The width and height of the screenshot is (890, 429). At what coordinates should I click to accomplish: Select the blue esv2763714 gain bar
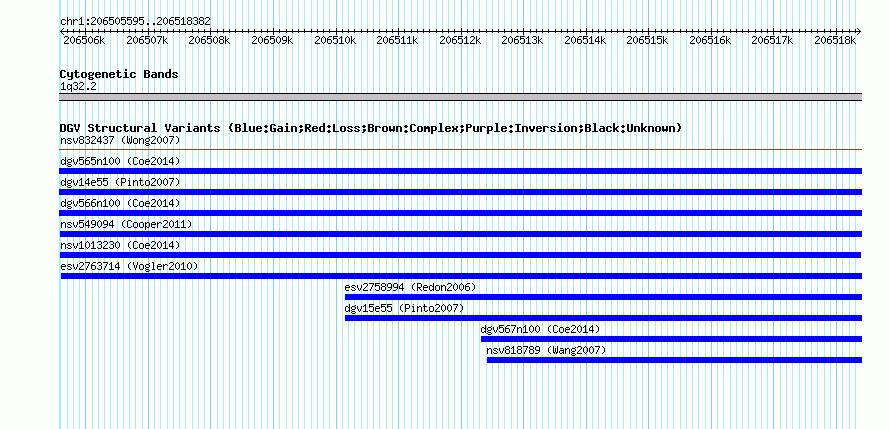tap(461, 276)
